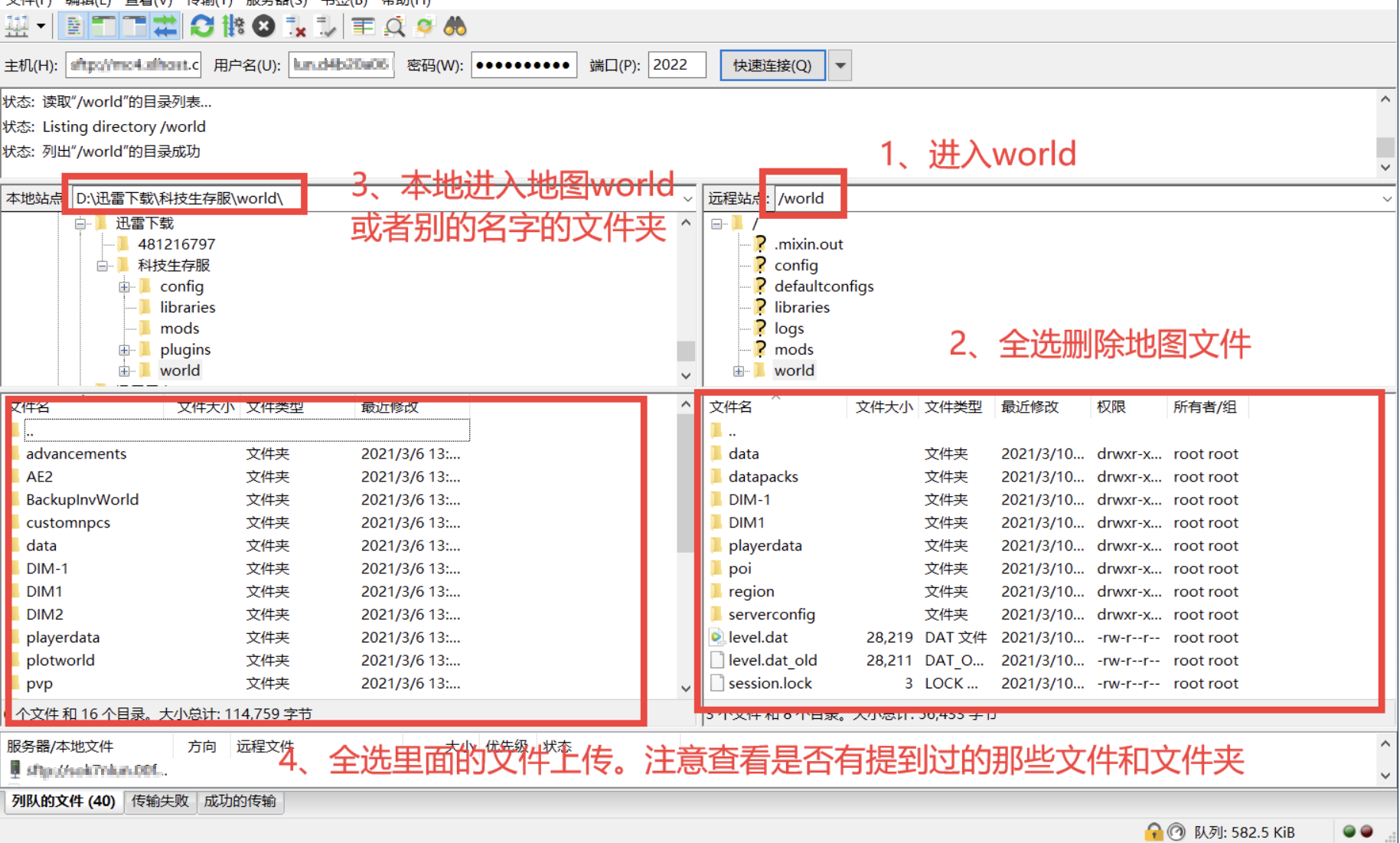Sort remote list by 文件大小 column
The width and height of the screenshot is (1400, 843).
point(883,407)
